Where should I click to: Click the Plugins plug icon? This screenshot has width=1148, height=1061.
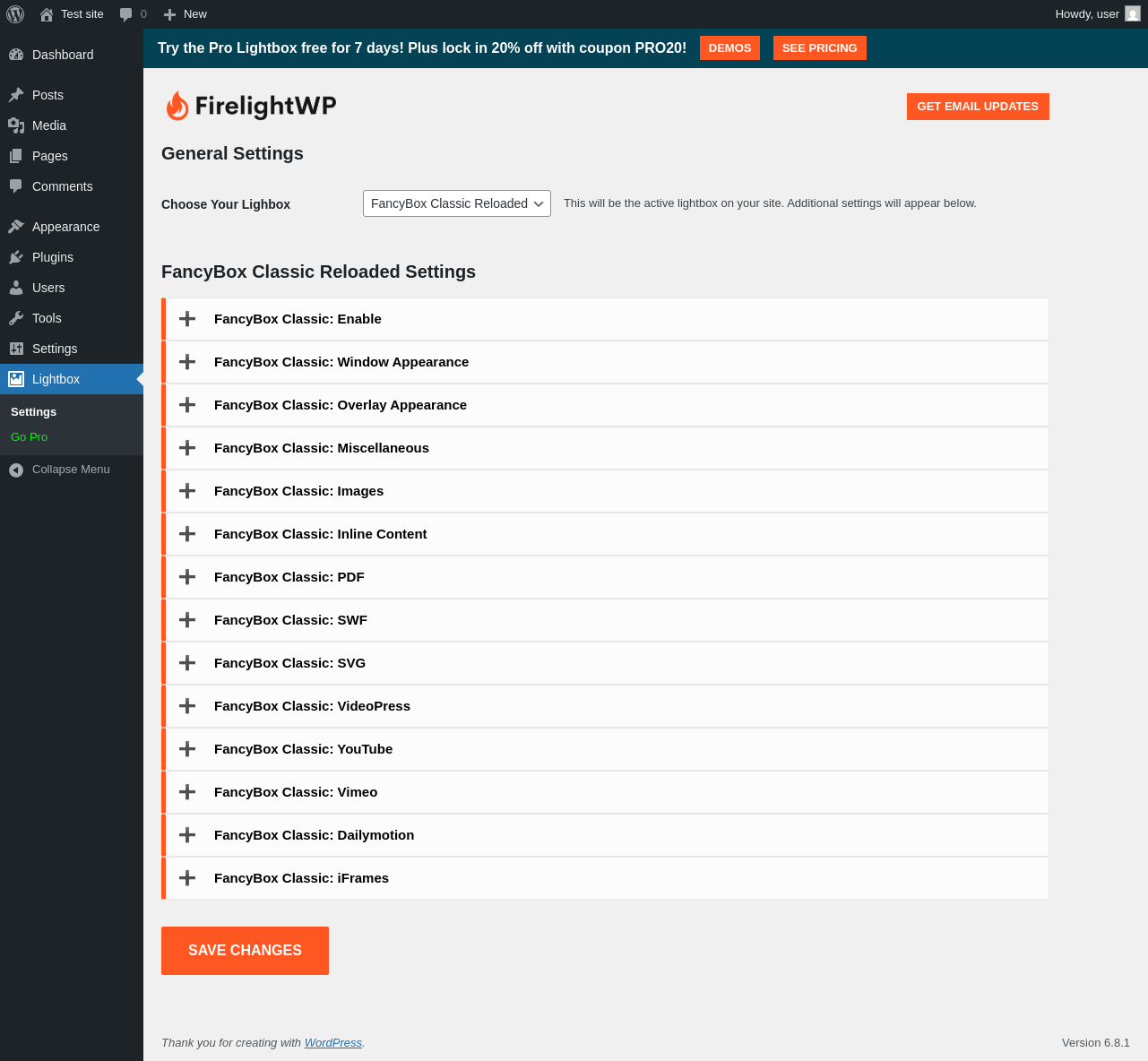[16, 257]
